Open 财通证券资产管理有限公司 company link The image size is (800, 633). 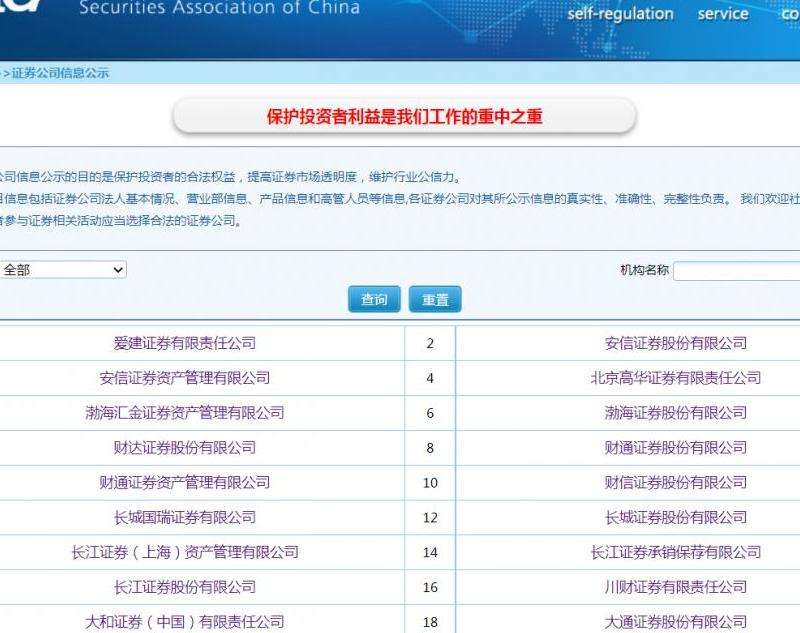click(185, 483)
